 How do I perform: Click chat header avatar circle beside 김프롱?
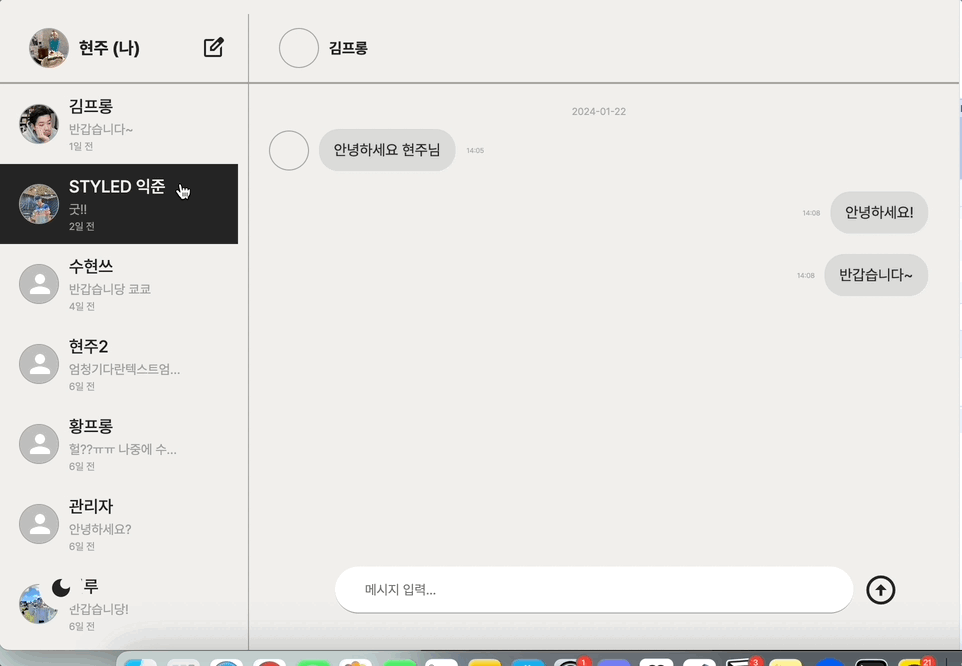point(299,48)
